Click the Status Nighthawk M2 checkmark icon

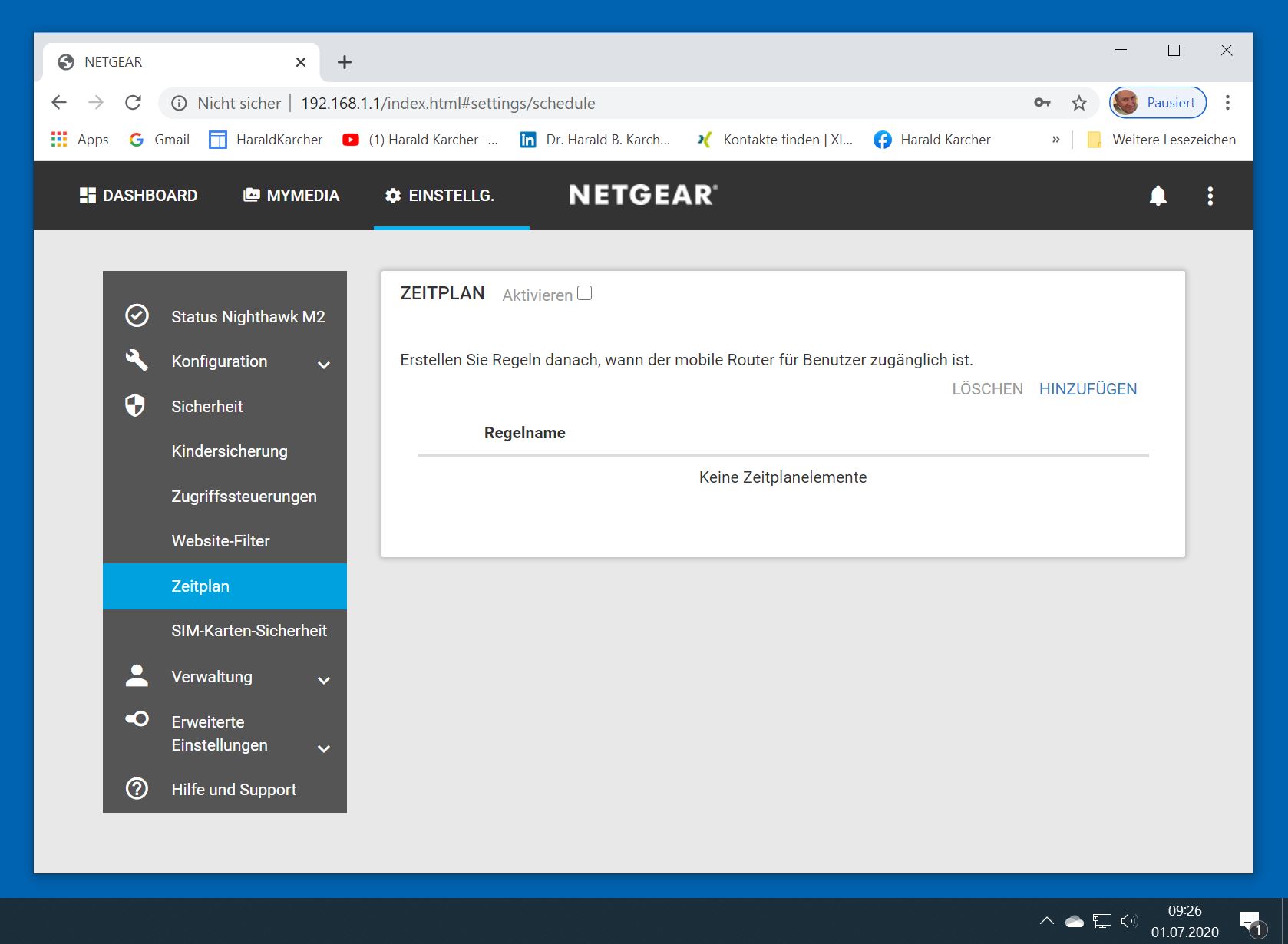(137, 315)
